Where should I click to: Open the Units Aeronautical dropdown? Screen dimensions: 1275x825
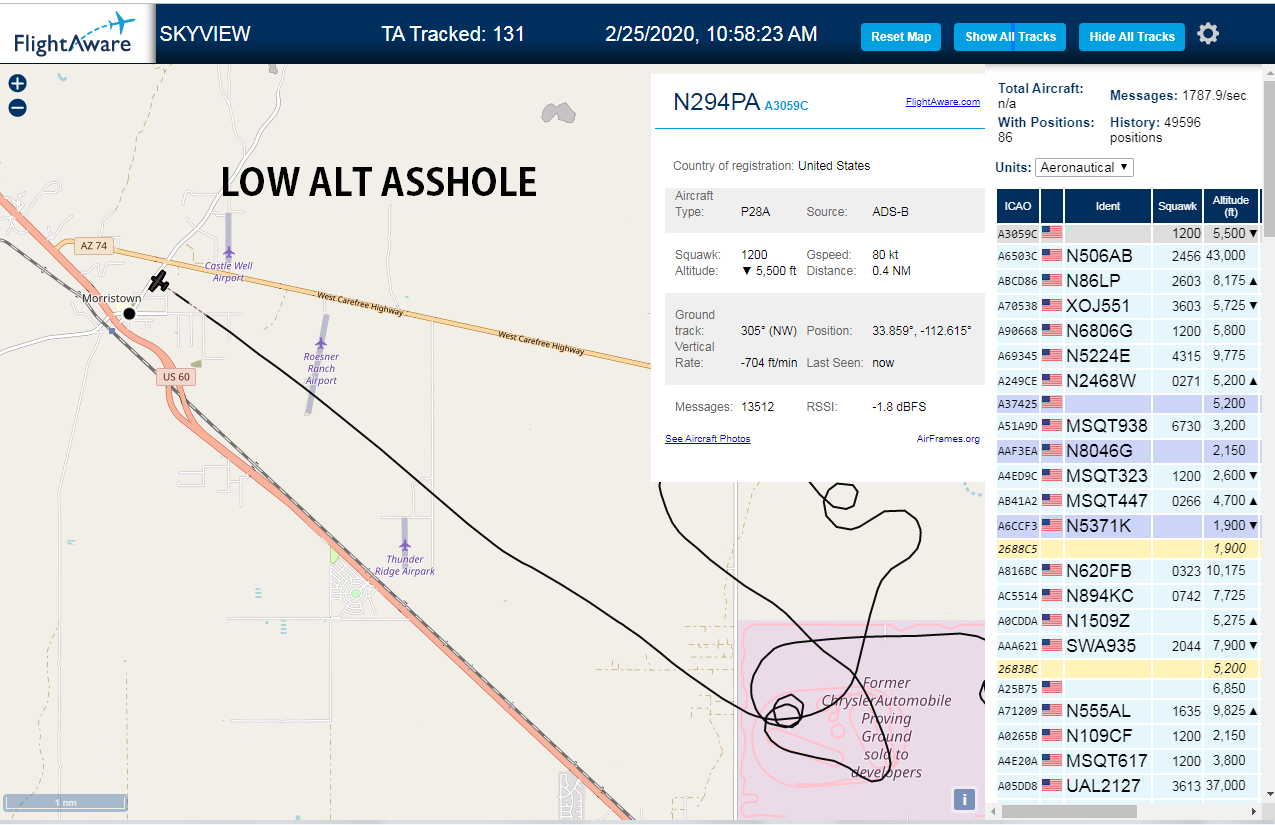[1085, 167]
